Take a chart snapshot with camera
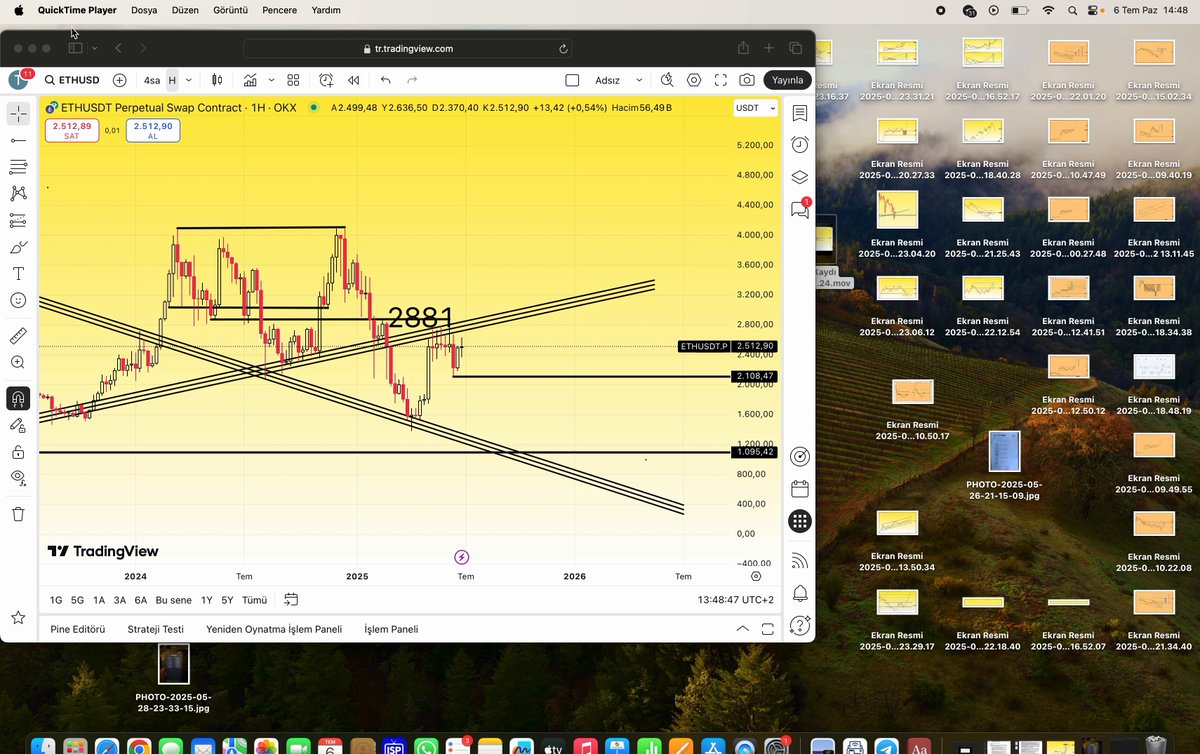 [x=747, y=80]
